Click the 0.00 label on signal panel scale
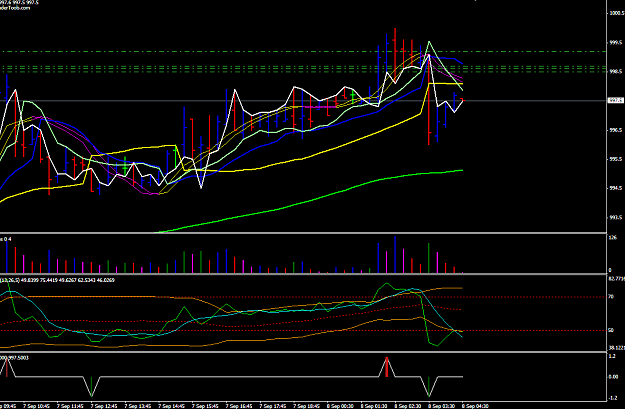625x409 pixels. tap(614, 377)
